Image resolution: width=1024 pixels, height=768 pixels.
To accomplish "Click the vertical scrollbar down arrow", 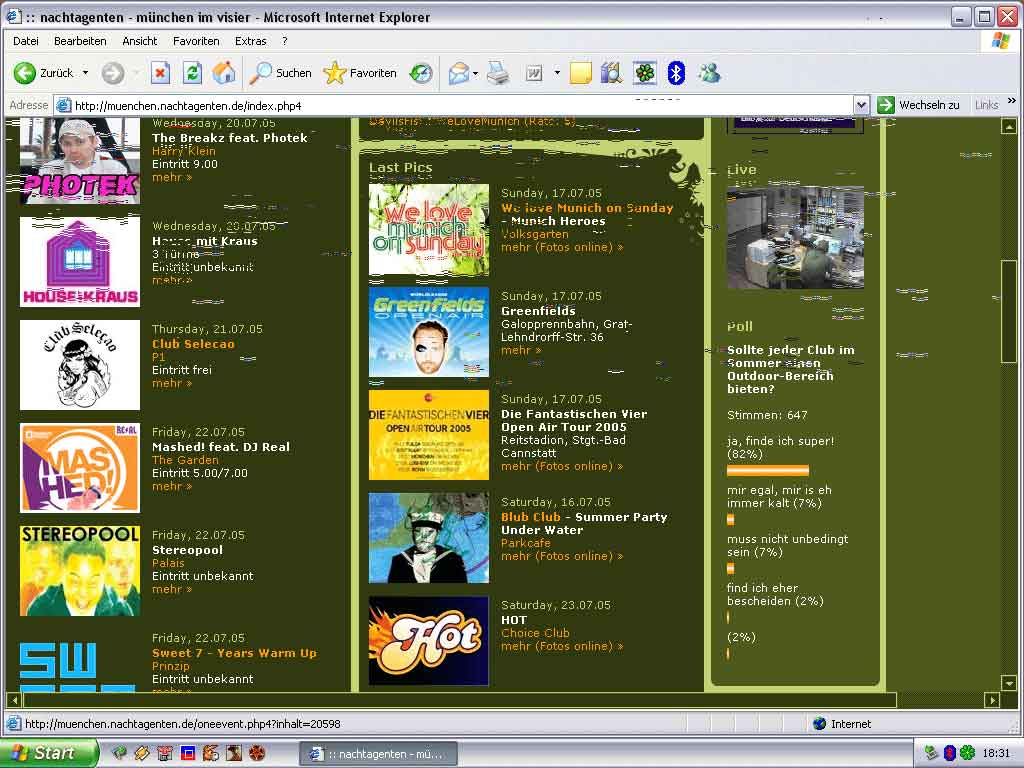I will point(1009,684).
